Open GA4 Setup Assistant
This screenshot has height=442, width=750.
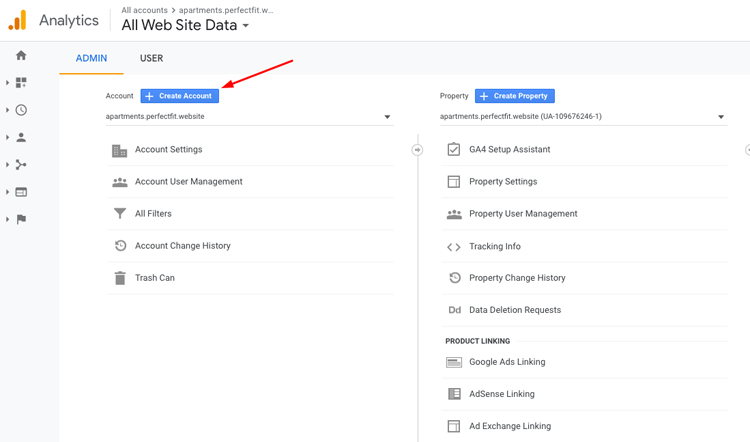(x=509, y=150)
